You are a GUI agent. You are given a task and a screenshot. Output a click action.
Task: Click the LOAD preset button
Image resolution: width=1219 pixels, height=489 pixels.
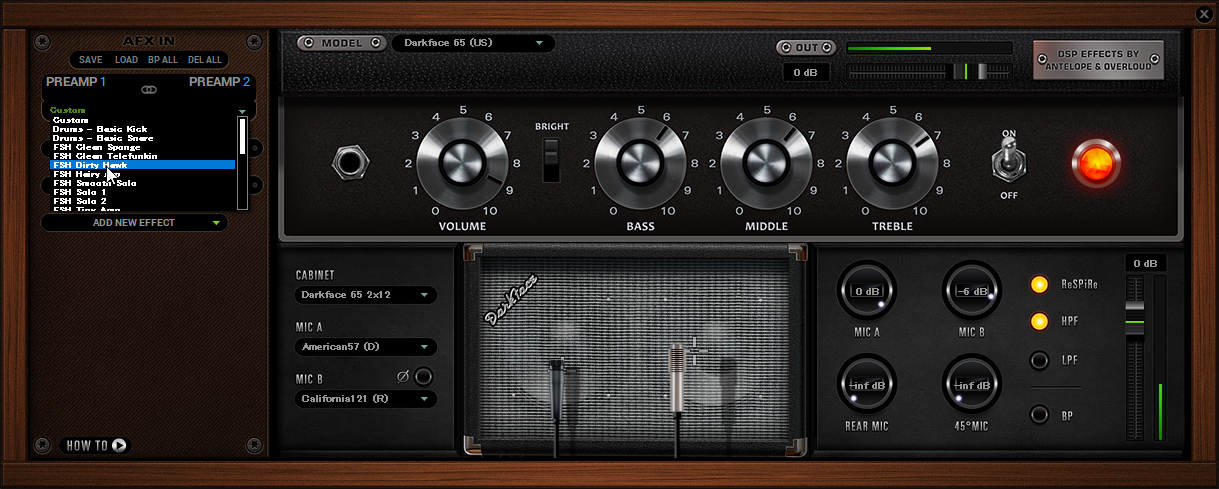126,60
